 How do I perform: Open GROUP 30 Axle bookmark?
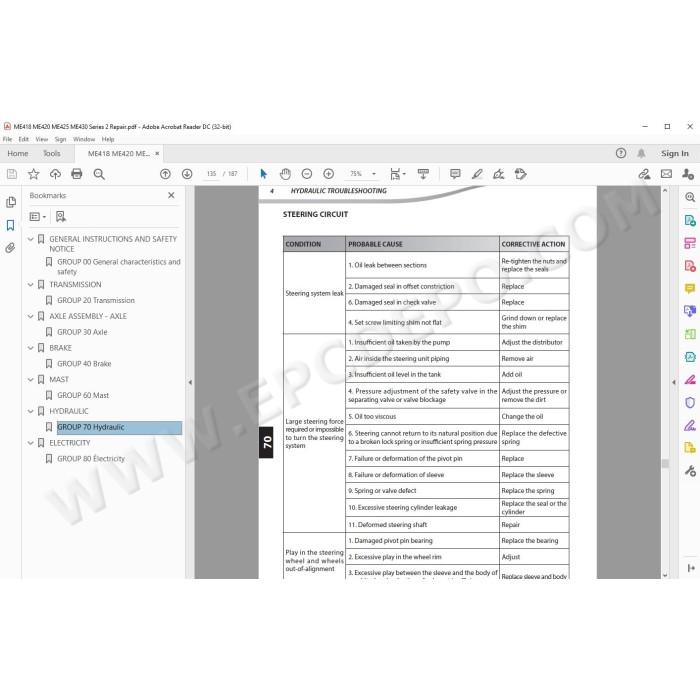click(82, 333)
